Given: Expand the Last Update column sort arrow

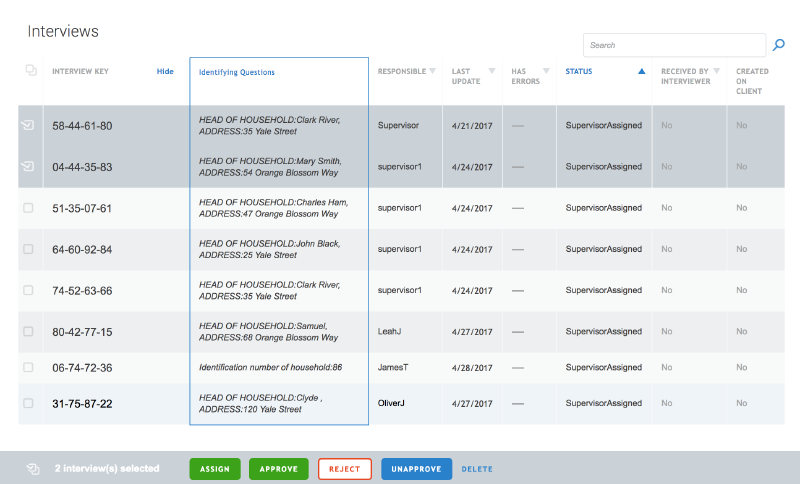Looking at the screenshot, I should click(491, 72).
